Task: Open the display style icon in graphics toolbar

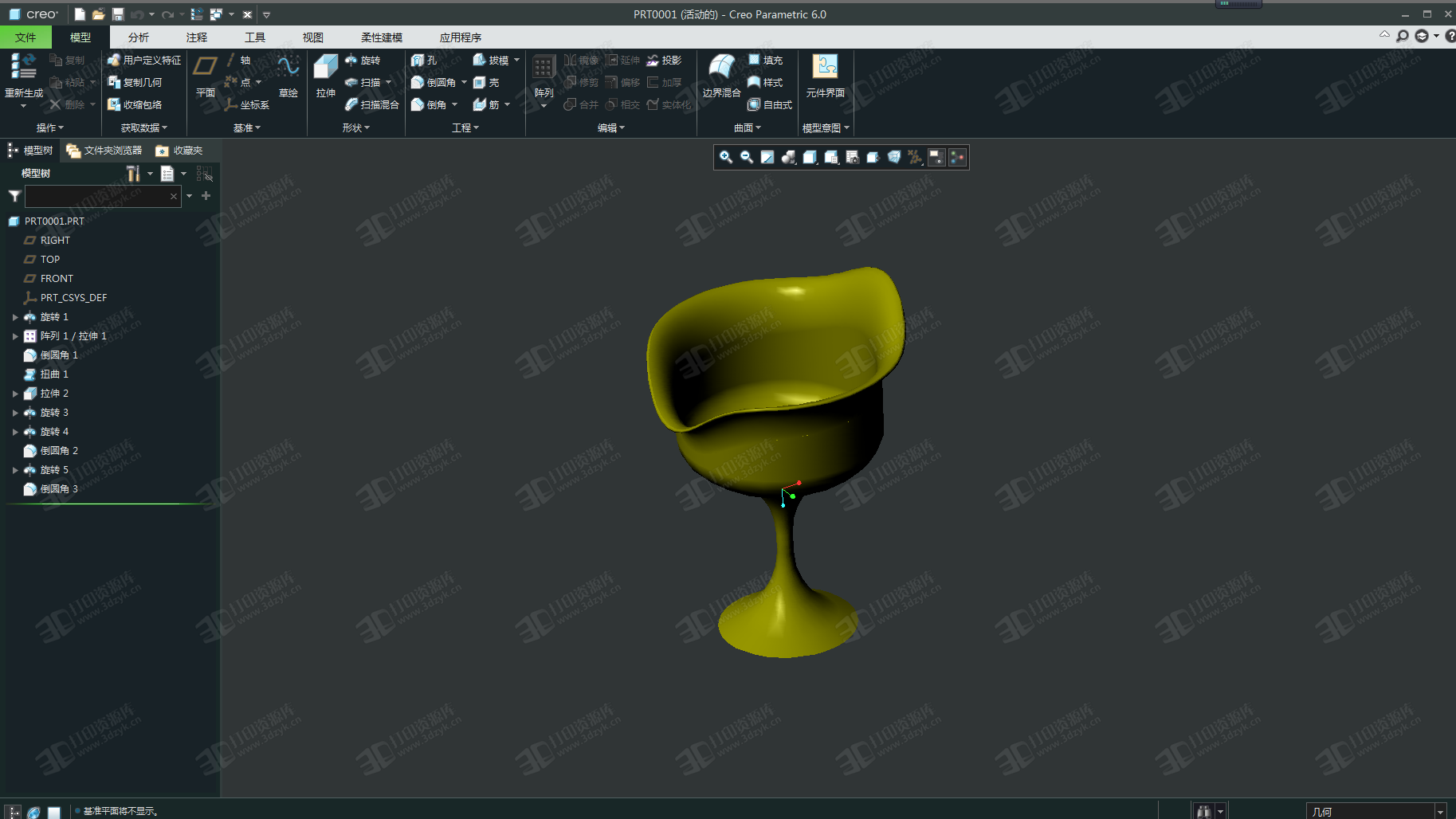Action: coord(810,157)
